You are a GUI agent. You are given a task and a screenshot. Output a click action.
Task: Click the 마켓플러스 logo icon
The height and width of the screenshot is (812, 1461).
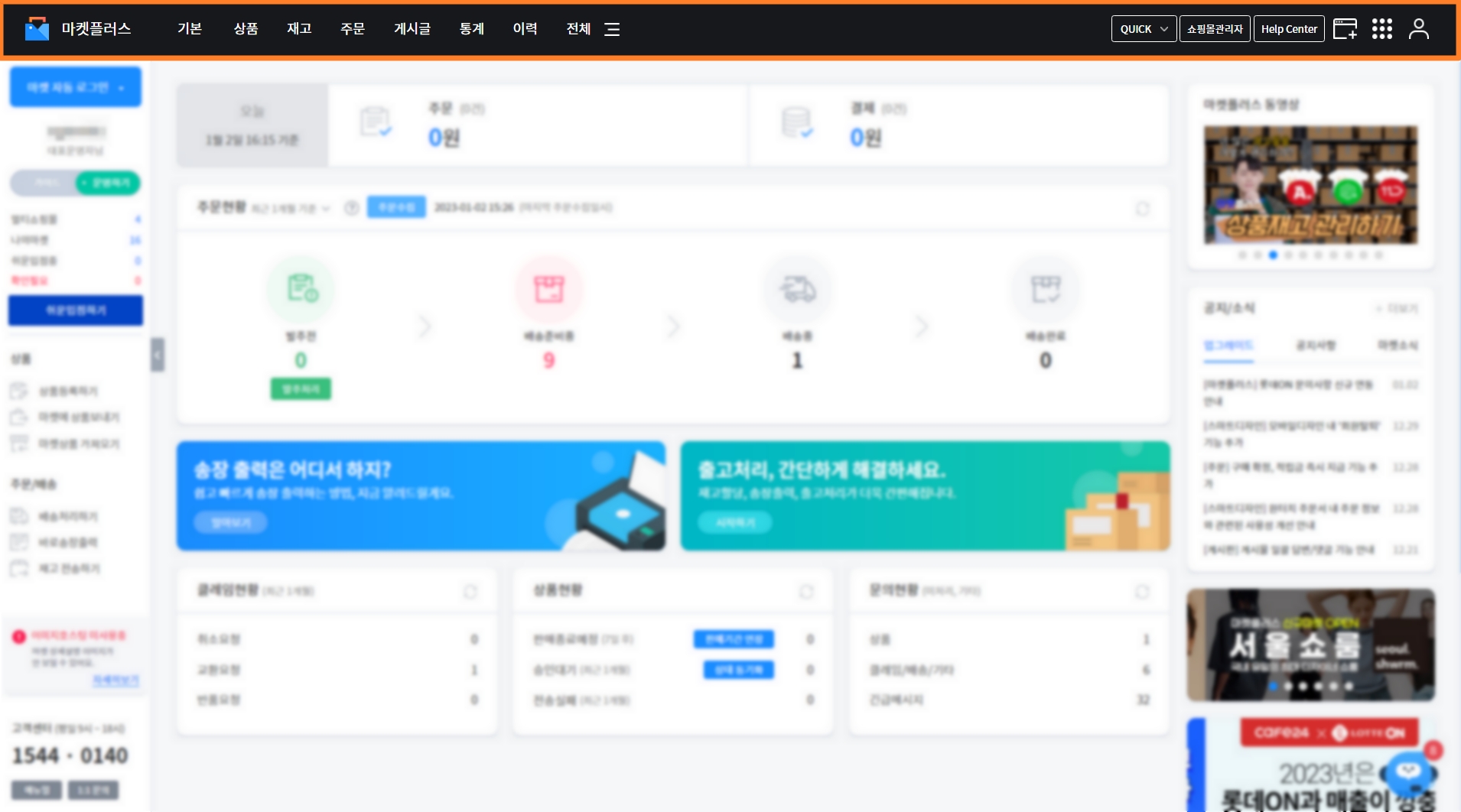pyautogui.click(x=37, y=29)
